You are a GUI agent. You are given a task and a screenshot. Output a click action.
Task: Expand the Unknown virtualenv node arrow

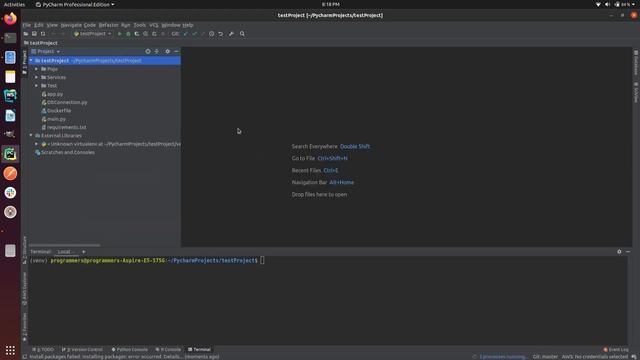point(37,144)
